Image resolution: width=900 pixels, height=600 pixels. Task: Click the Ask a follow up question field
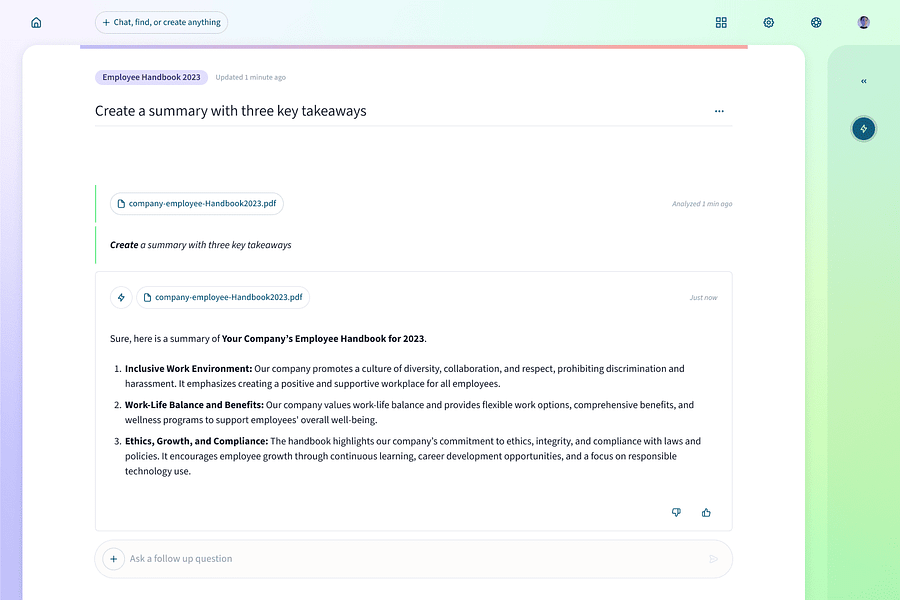pyautogui.click(x=300, y=558)
